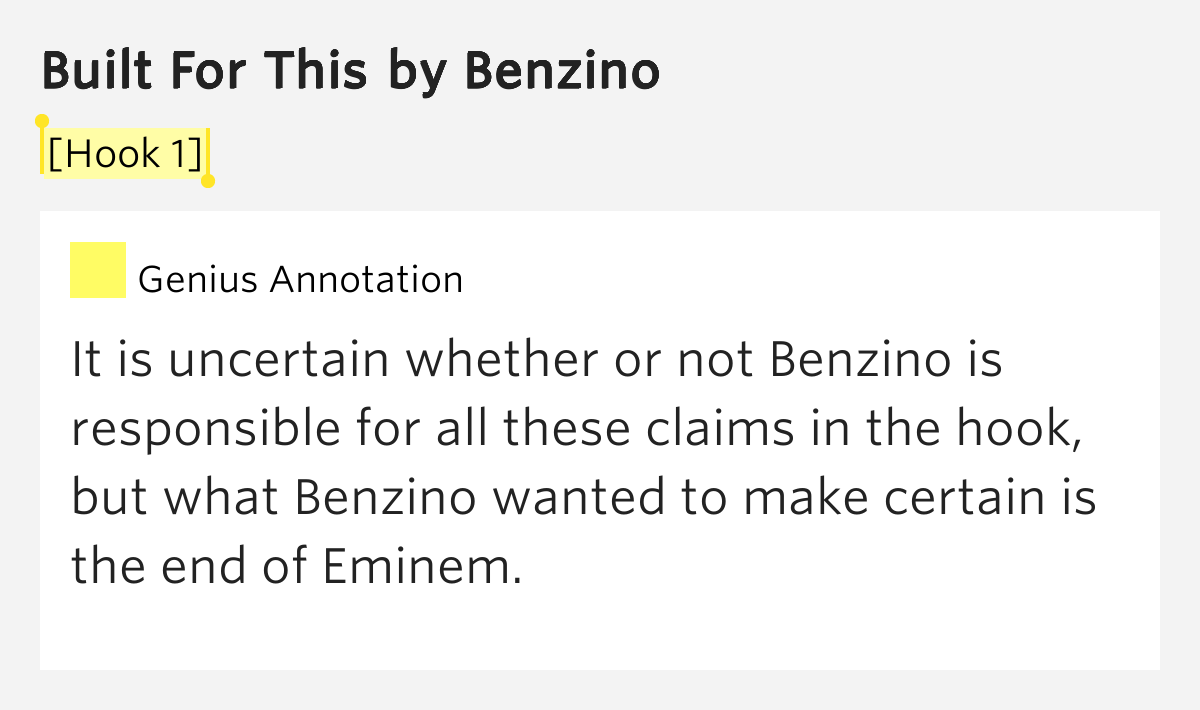Click the top yellow selection handle dot
The width and height of the screenshot is (1200, 710).
pyautogui.click(x=42, y=121)
